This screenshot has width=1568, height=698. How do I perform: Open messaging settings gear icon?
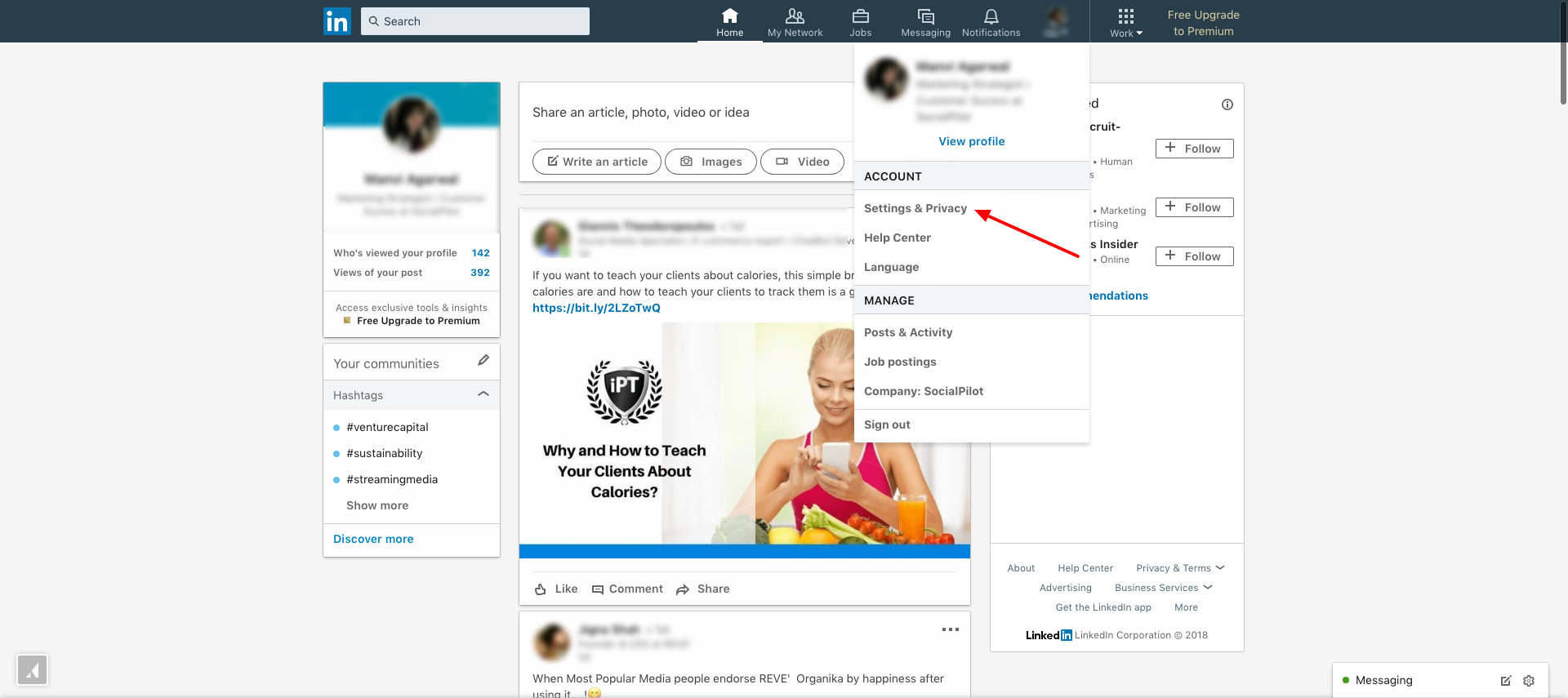(1529, 681)
